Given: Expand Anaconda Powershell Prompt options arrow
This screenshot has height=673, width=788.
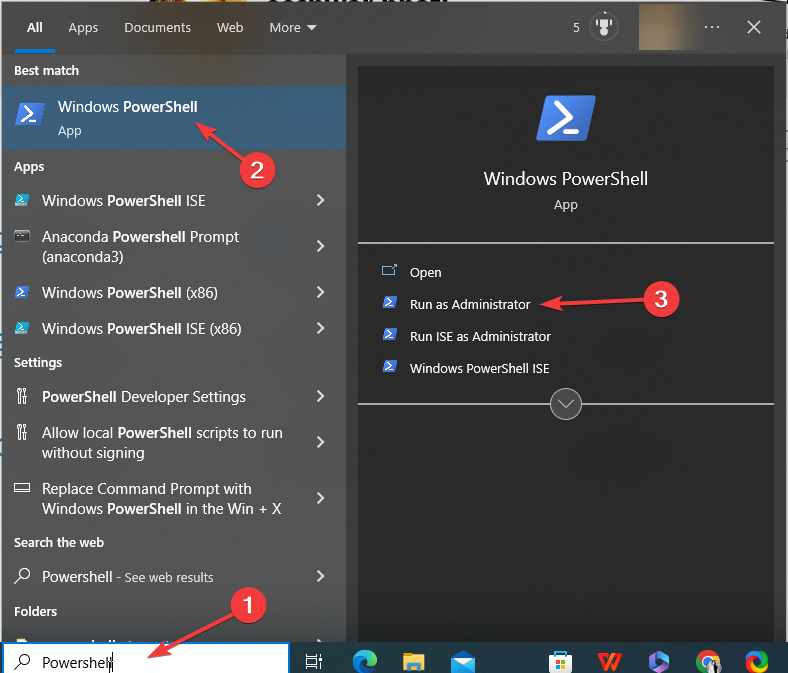Looking at the screenshot, I should [320, 246].
